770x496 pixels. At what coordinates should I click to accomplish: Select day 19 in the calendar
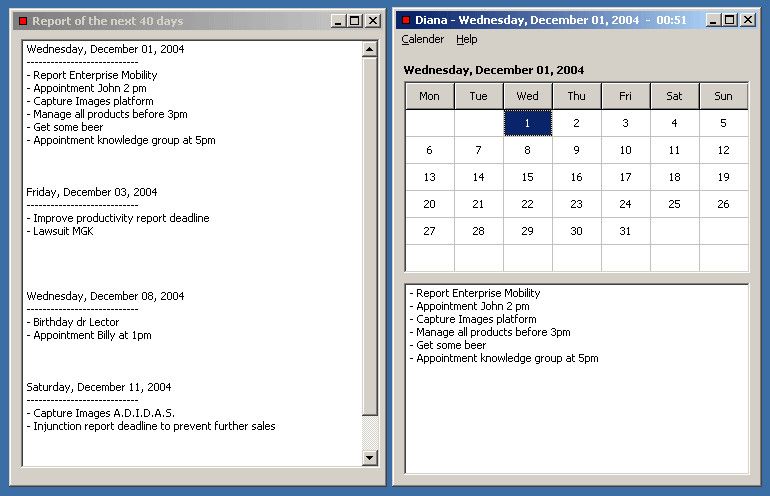pyautogui.click(x=723, y=177)
